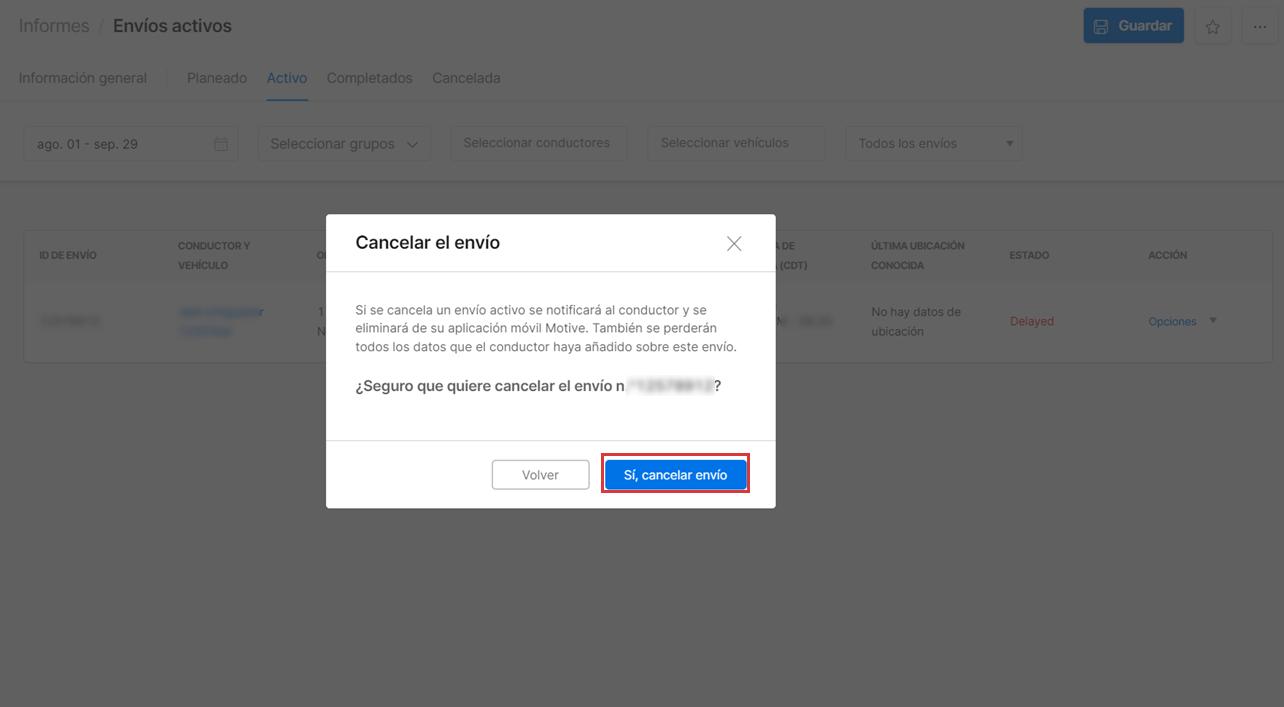
Task: Click the Volver button
Action: click(x=540, y=475)
